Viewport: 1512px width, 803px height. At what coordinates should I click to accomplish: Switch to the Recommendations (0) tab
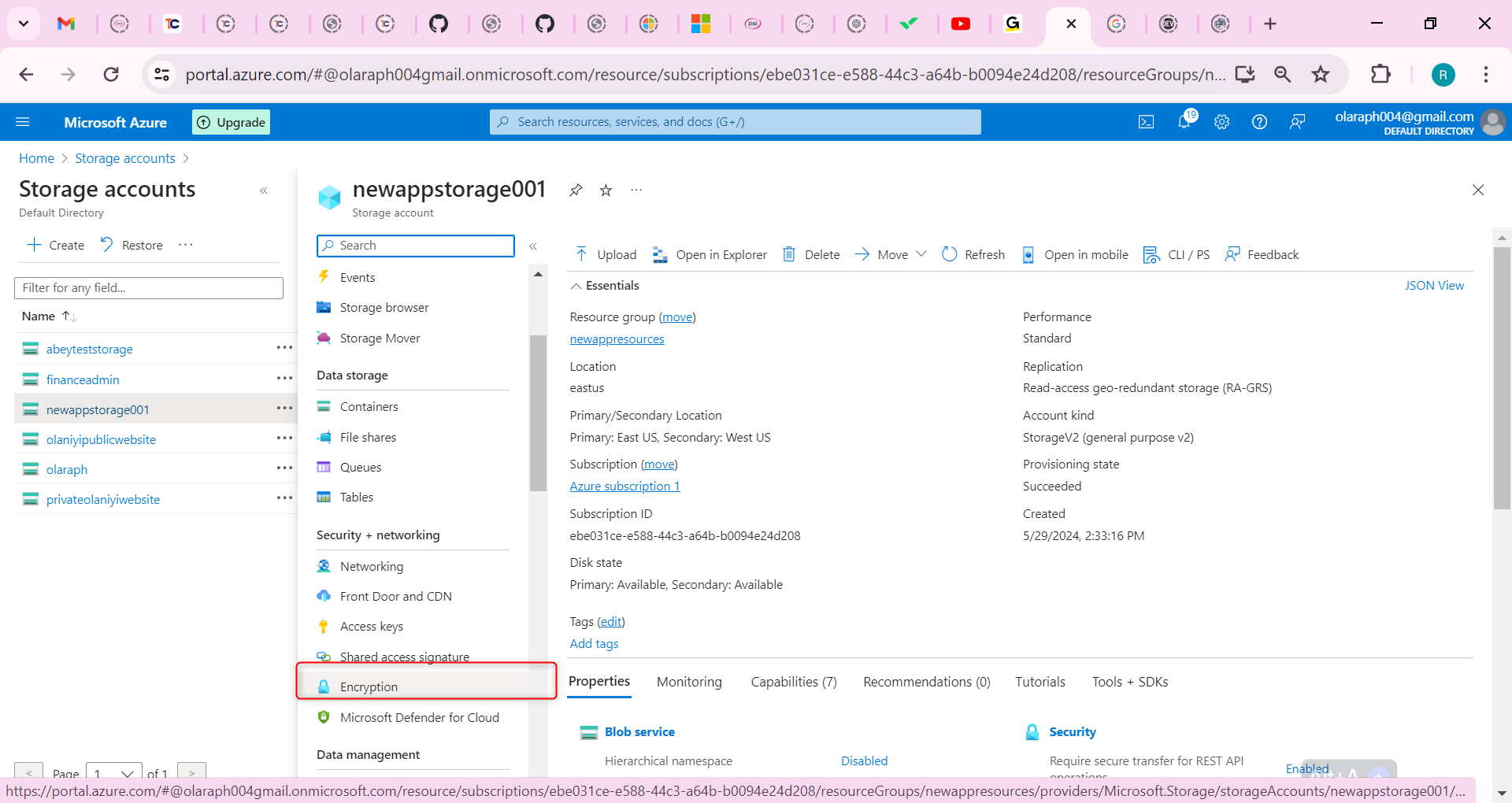[926, 682]
